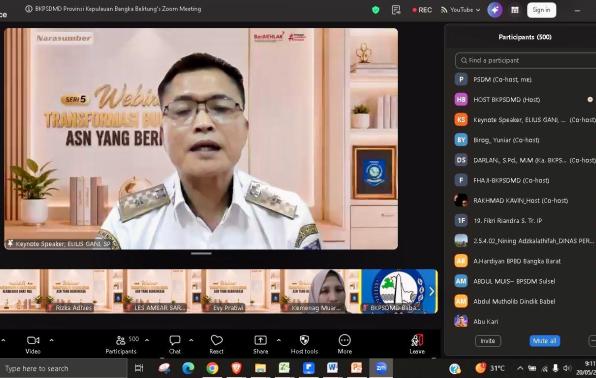Select participant ABDUL MUIS– BPSDM Sulsel
Screen dimensions: 596x378
(525, 281)
